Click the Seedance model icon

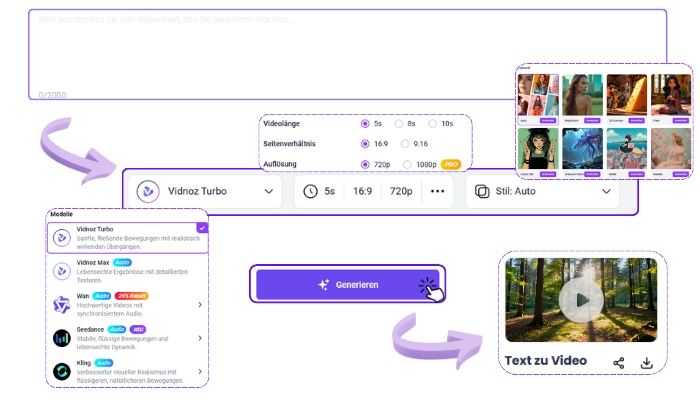(61, 337)
